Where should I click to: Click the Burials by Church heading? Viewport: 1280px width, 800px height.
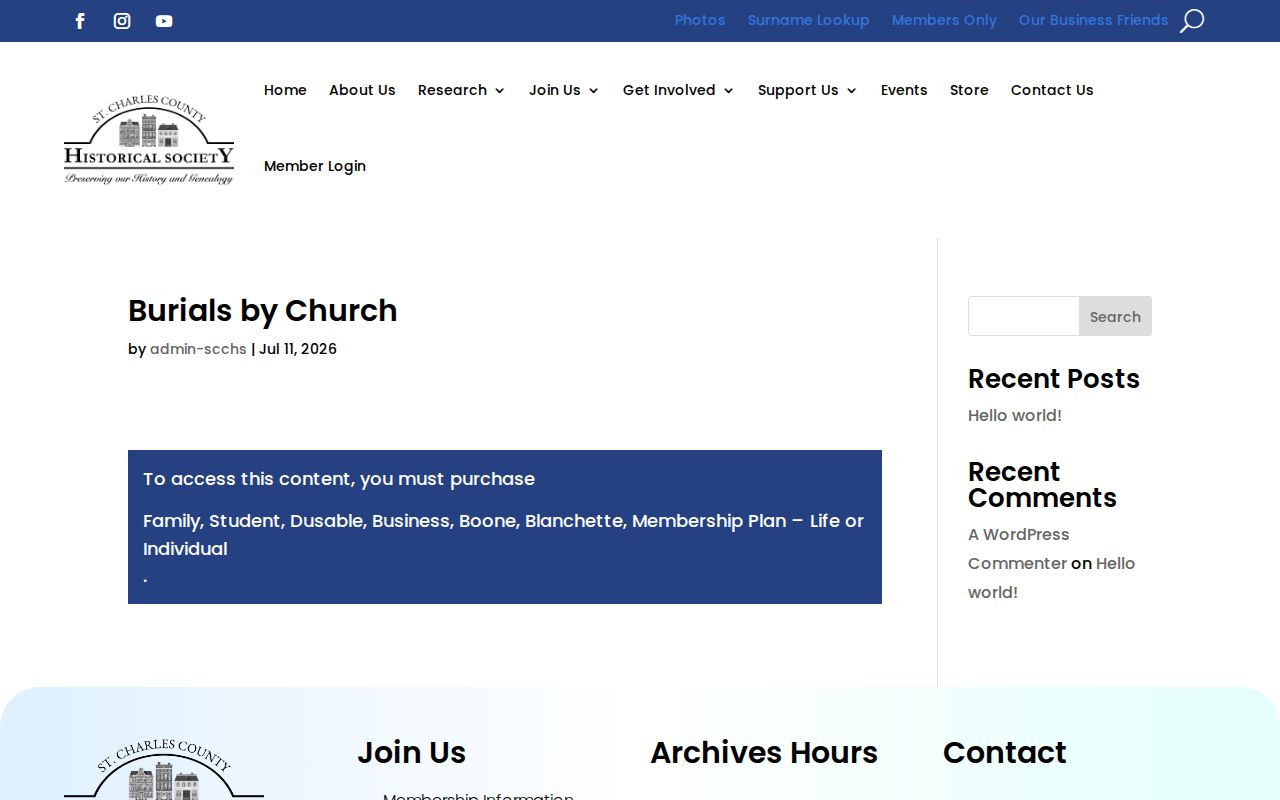[263, 311]
